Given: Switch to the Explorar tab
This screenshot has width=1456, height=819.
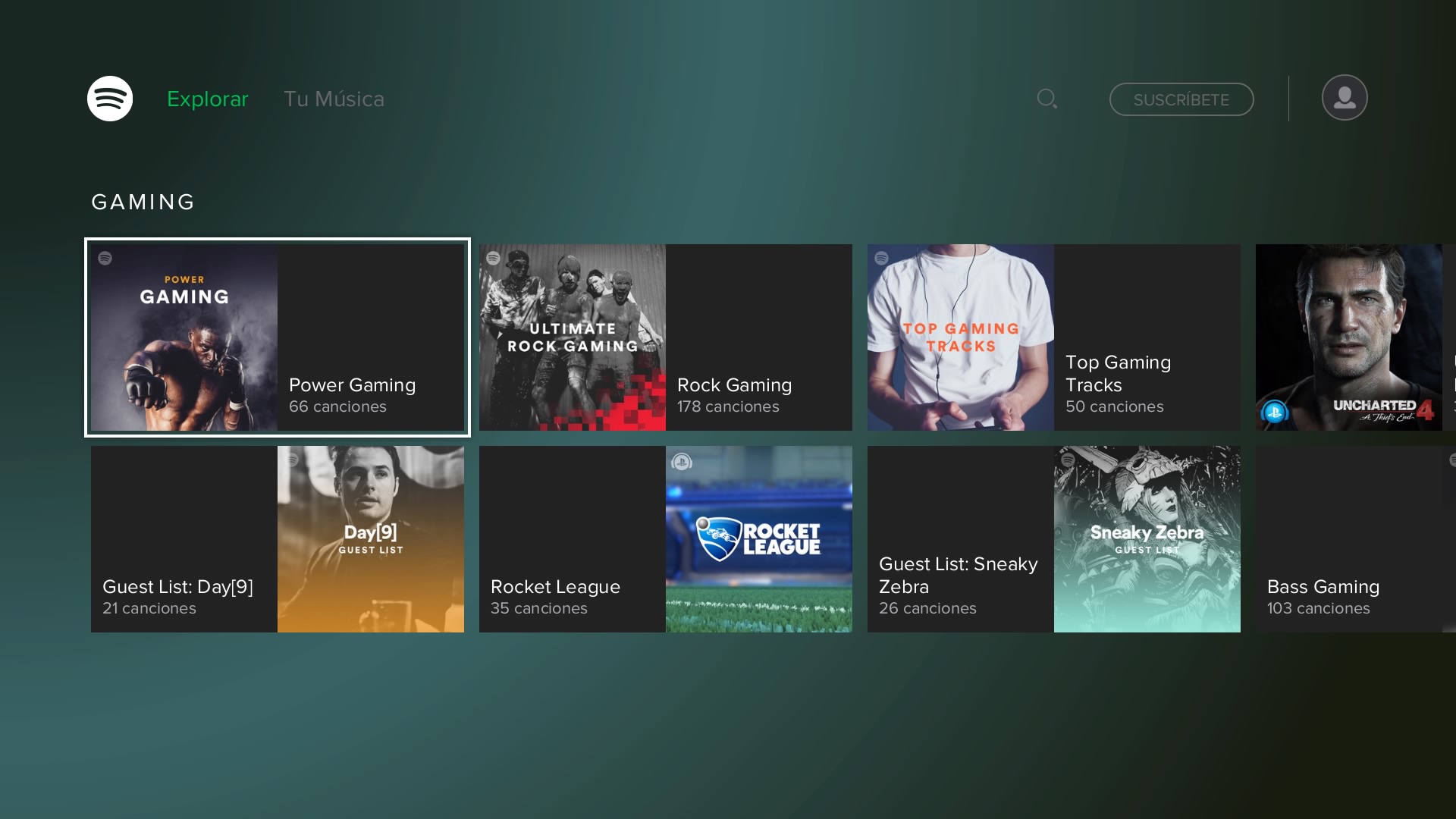Looking at the screenshot, I should (208, 99).
